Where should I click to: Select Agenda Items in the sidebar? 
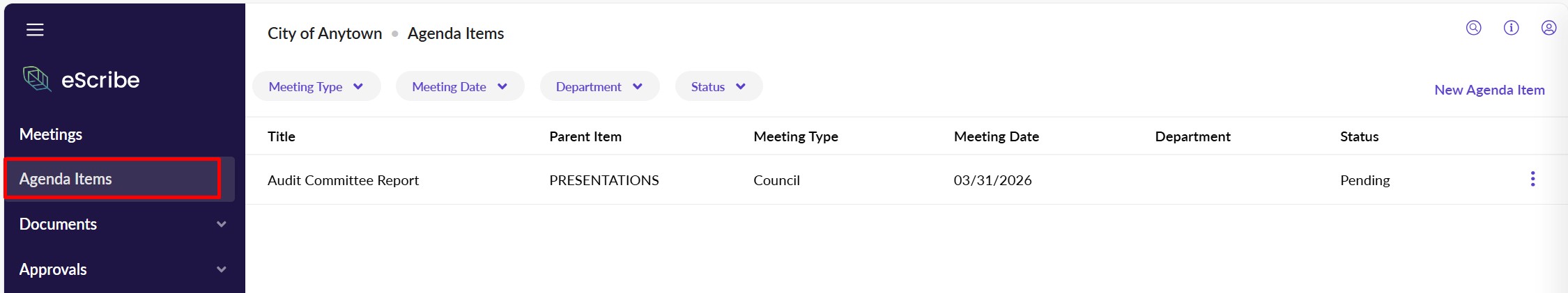(x=66, y=179)
